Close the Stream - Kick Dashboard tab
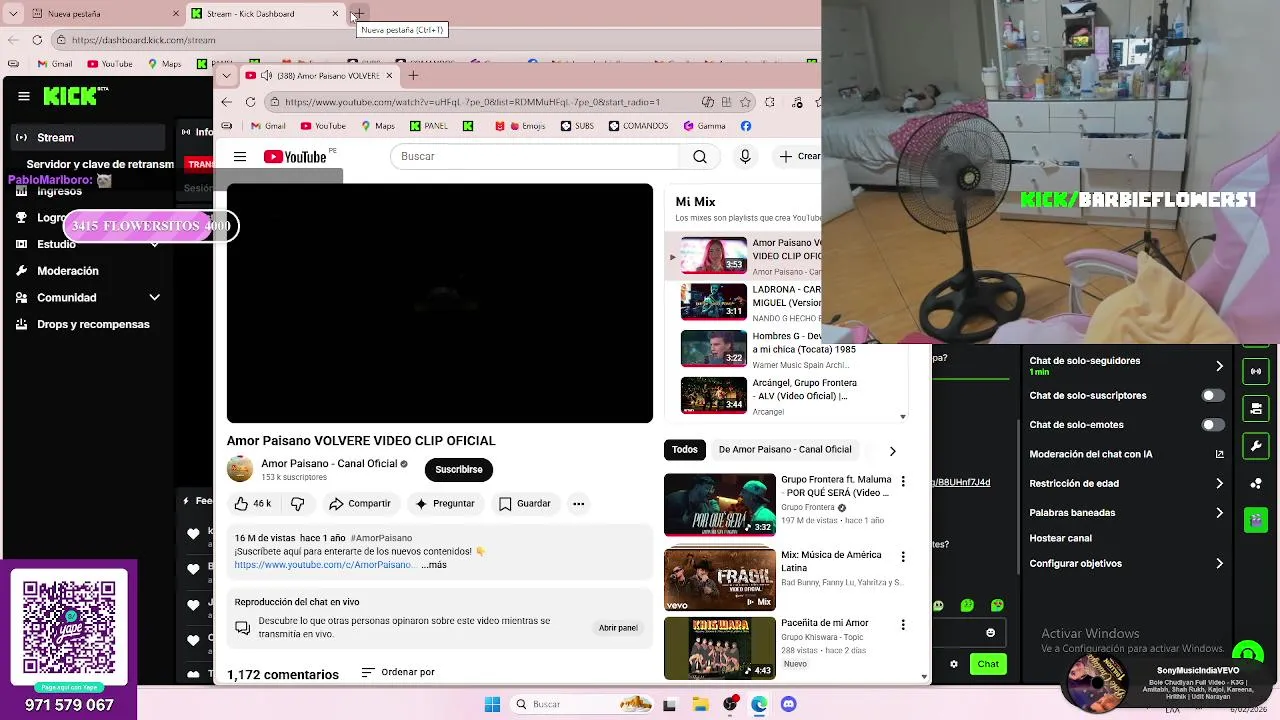 [x=335, y=14]
